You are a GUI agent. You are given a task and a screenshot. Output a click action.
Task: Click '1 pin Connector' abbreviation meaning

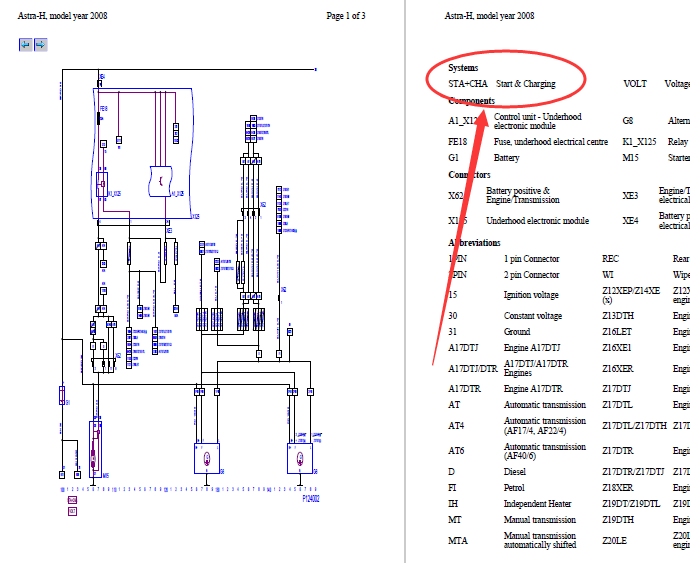point(532,259)
